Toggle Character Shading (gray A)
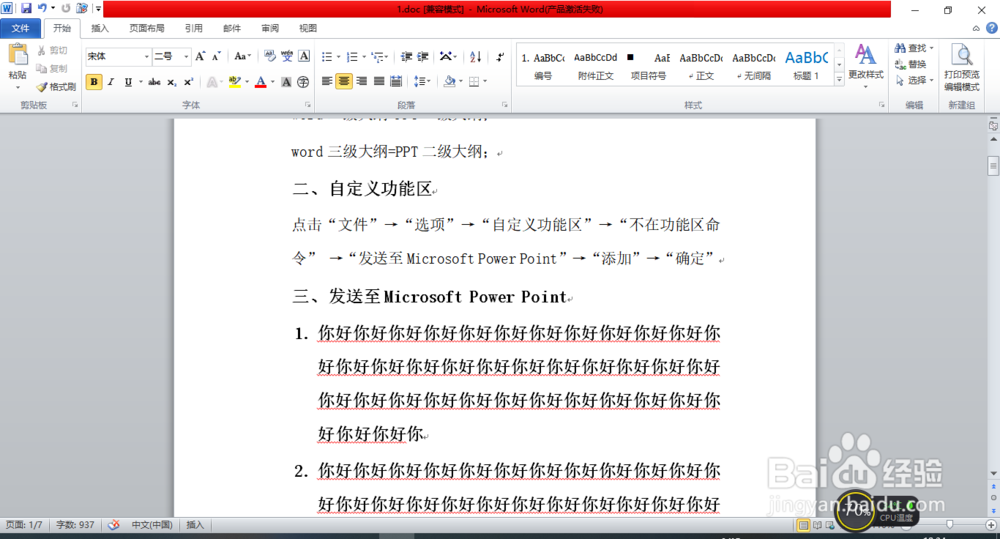This screenshot has height=539, width=1000. click(286, 82)
